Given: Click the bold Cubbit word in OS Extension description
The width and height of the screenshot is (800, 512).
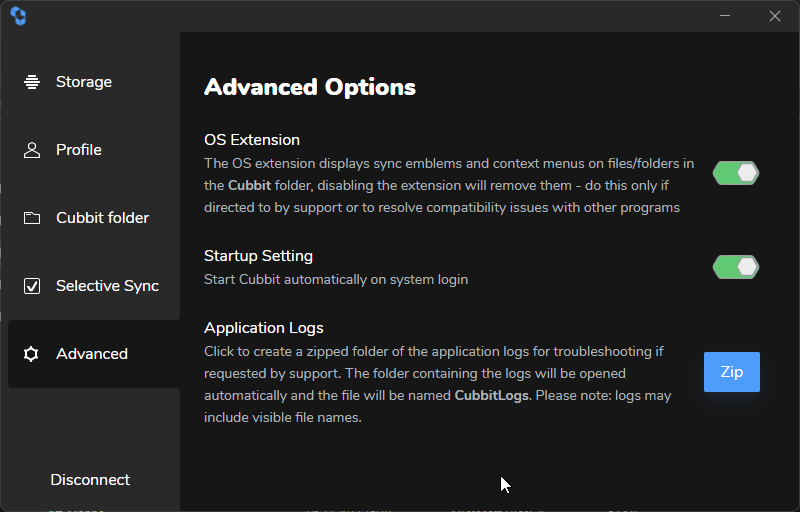Looking at the screenshot, I should (x=249, y=185).
